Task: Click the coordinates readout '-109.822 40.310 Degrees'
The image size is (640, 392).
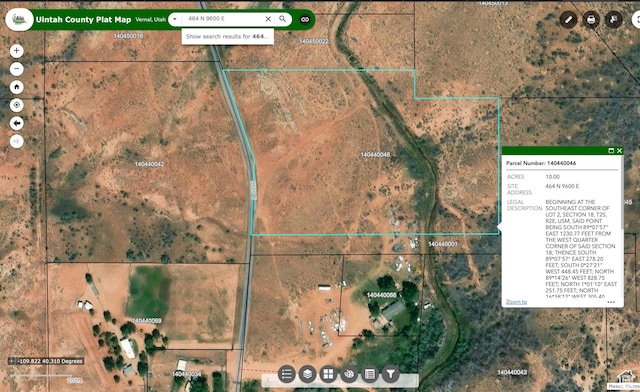Action: [x=50, y=361]
